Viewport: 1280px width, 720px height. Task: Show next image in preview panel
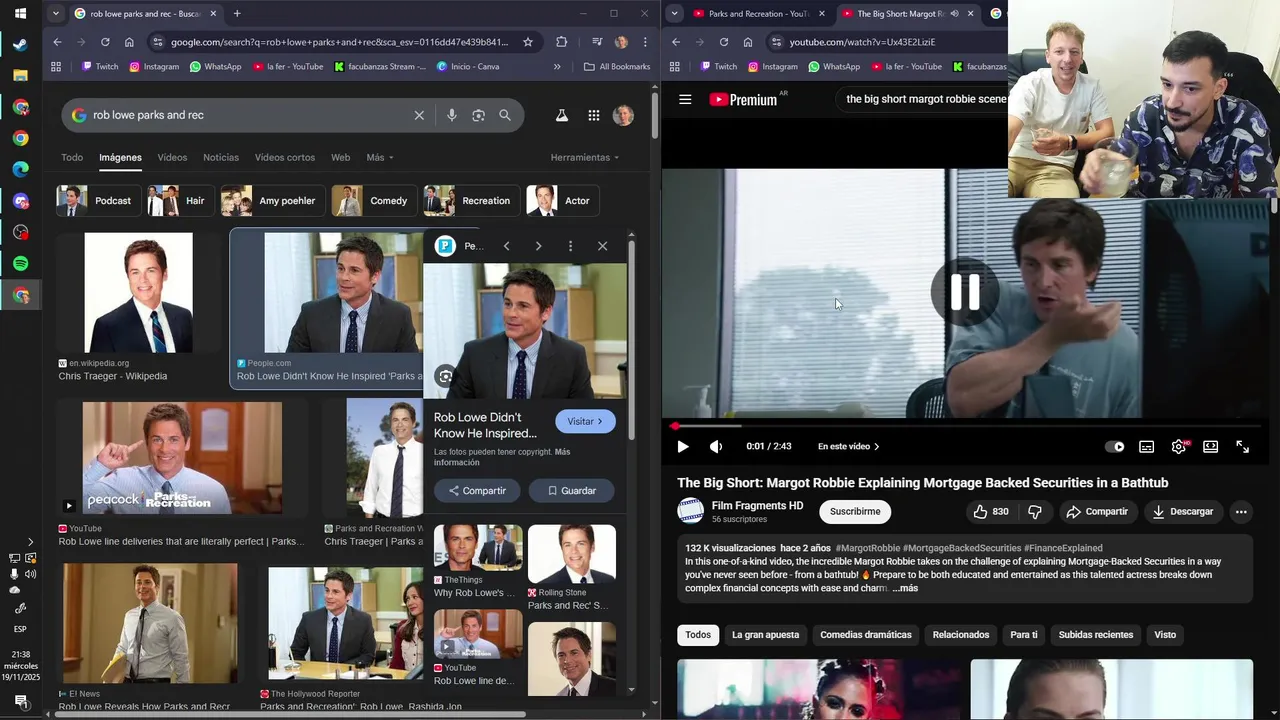(x=538, y=246)
